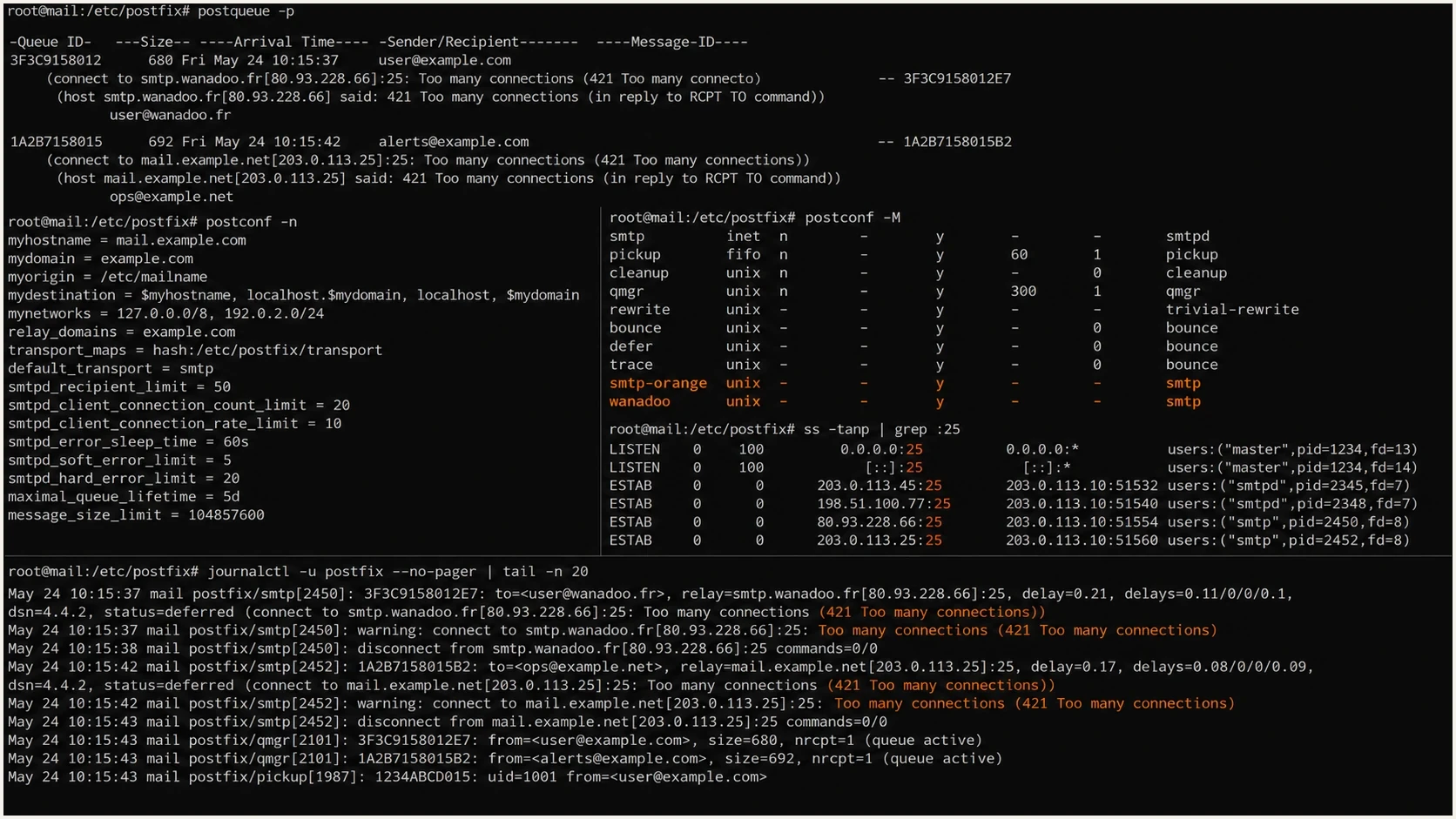Click the orange wanadoo service entry
Screen dimensions: 1456x819
(639, 401)
